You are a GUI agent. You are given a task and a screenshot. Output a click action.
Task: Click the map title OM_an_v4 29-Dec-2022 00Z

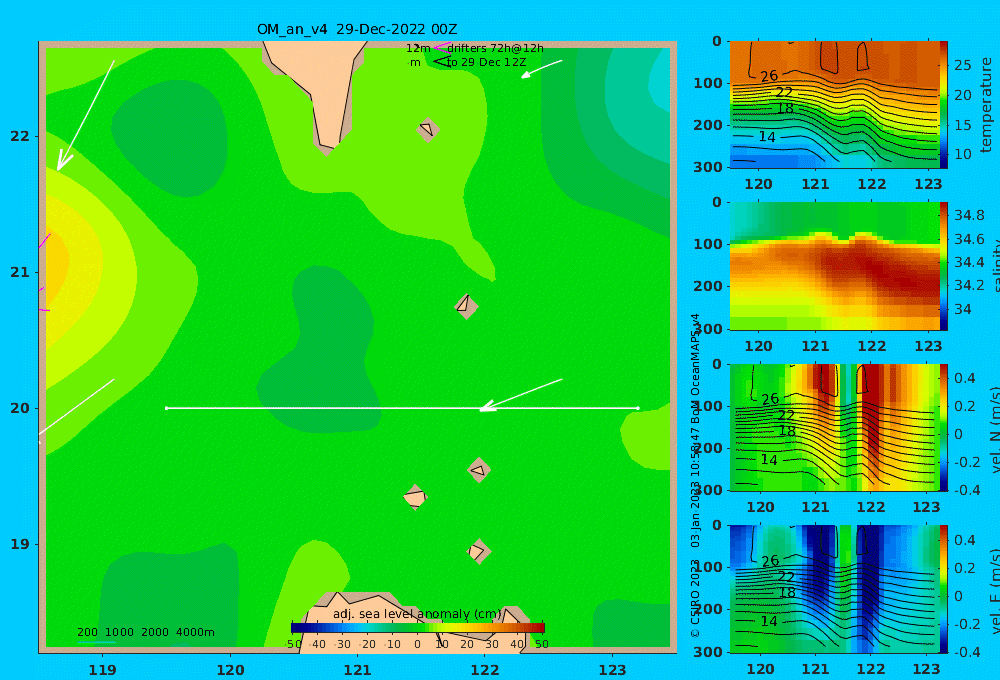coord(357,29)
